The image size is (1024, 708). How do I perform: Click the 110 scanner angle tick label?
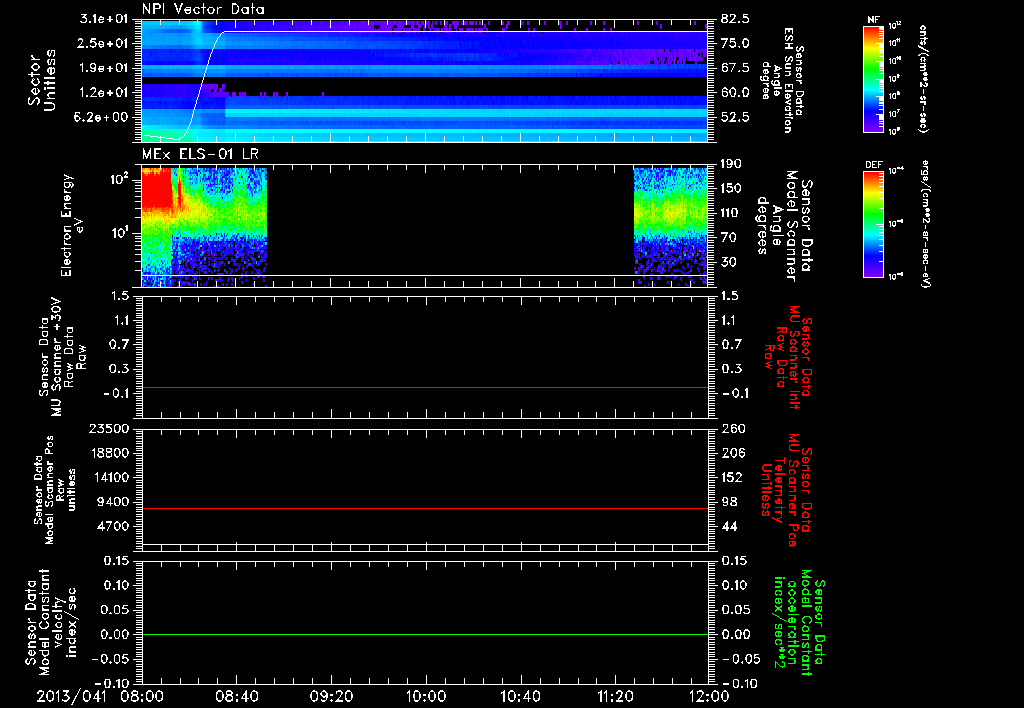coord(731,213)
